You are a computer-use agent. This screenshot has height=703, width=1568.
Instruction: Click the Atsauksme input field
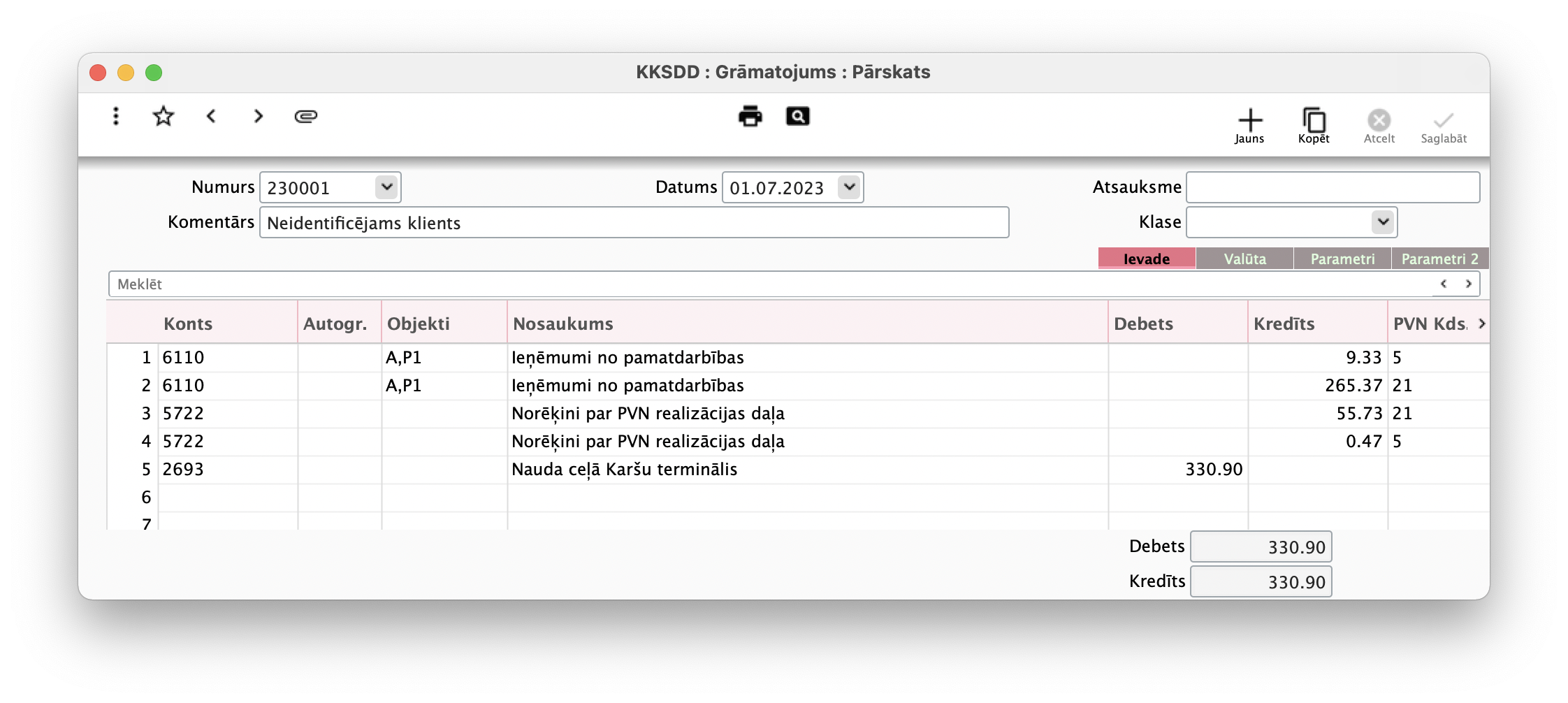pyautogui.click(x=1333, y=187)
